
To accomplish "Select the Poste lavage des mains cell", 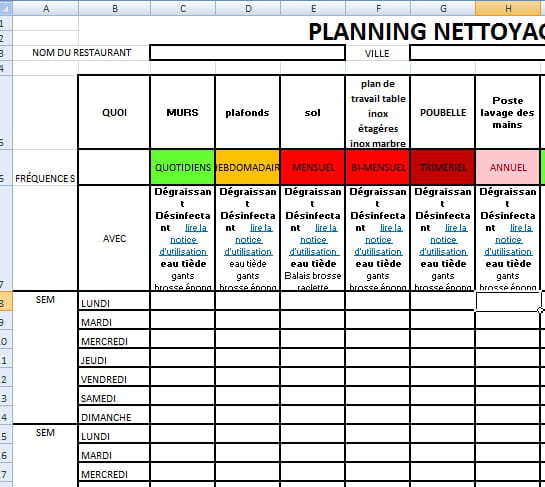I will [507, 112].
